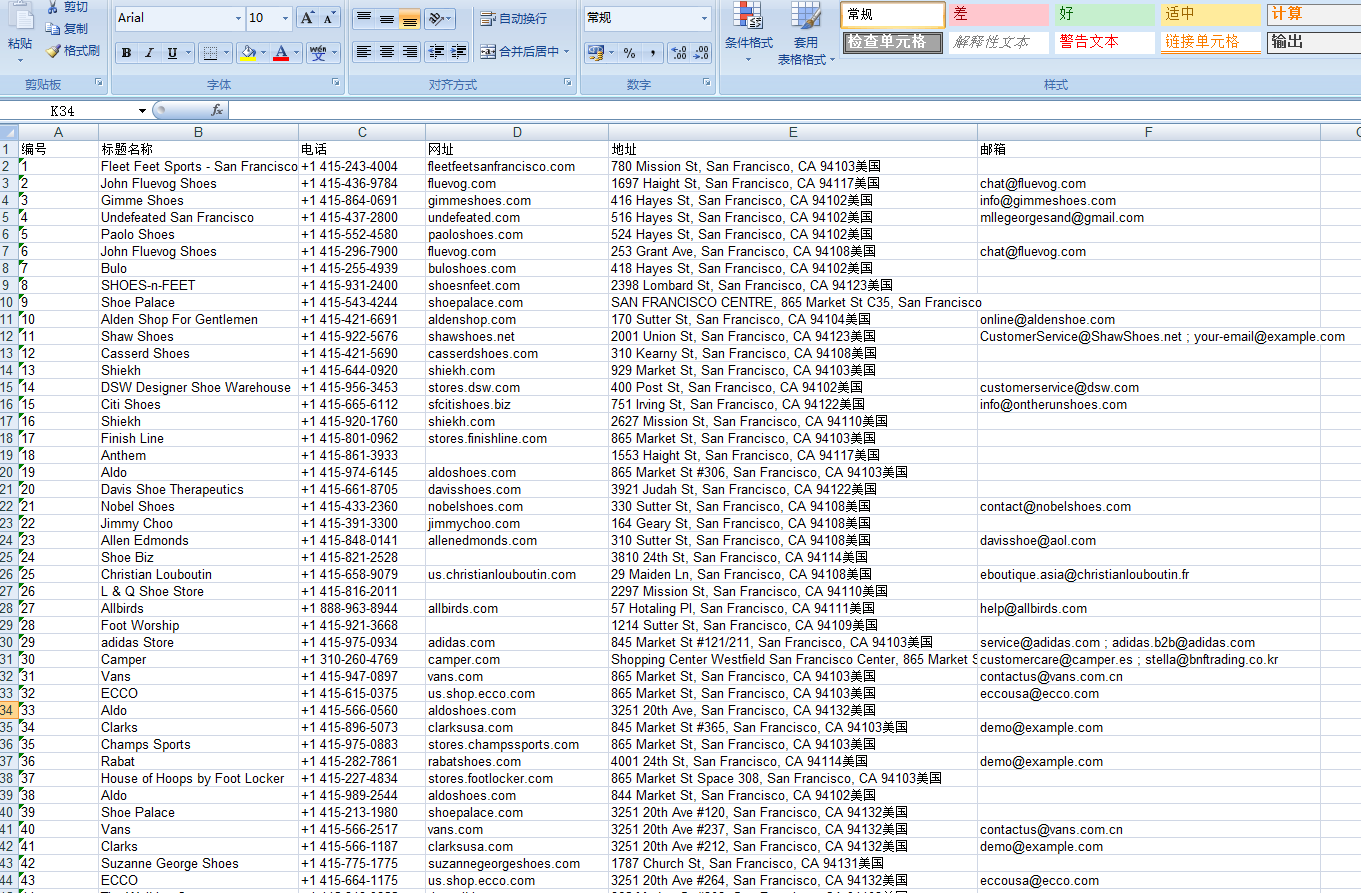Select column B header
1361x893 pixels.
[198, 132]
